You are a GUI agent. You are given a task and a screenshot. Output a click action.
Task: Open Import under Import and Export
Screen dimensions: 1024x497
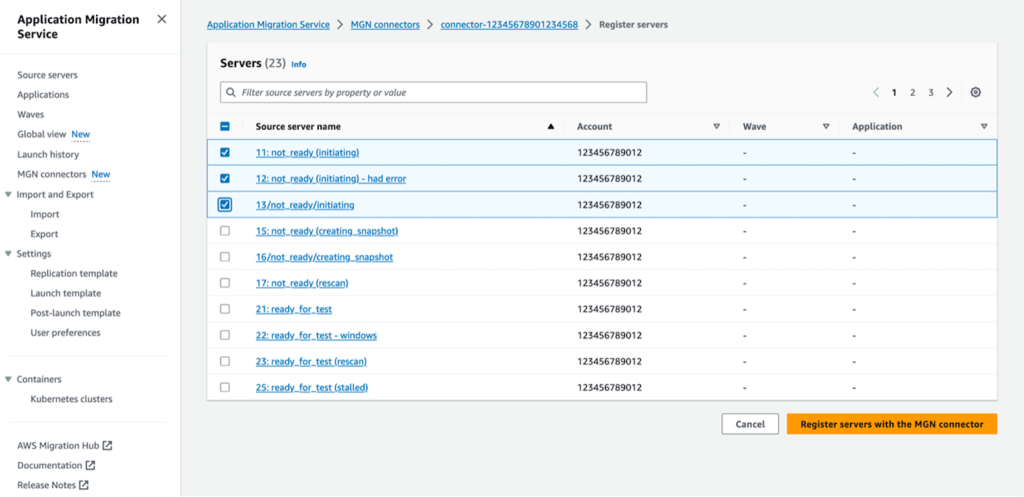click(x=45, y=214)
